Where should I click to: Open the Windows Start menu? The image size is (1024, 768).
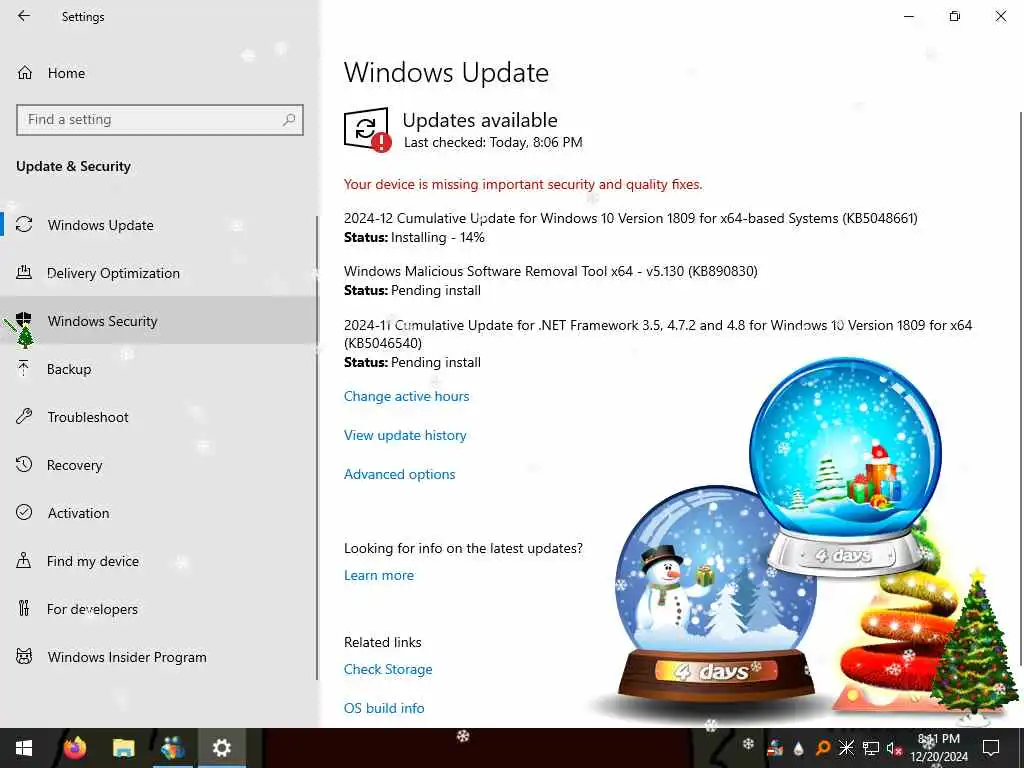click(24, 748)
